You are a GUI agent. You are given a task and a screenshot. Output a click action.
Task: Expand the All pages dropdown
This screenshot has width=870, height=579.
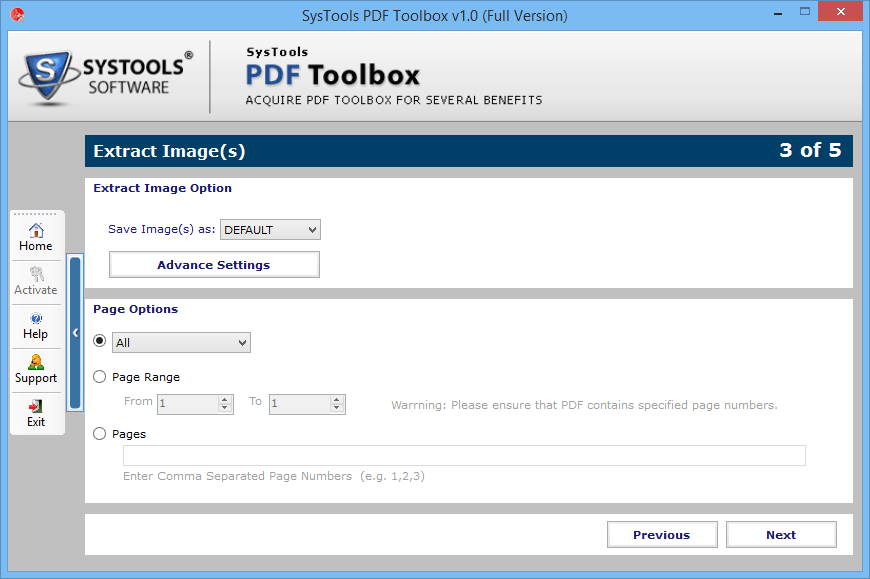coord(181,343)
